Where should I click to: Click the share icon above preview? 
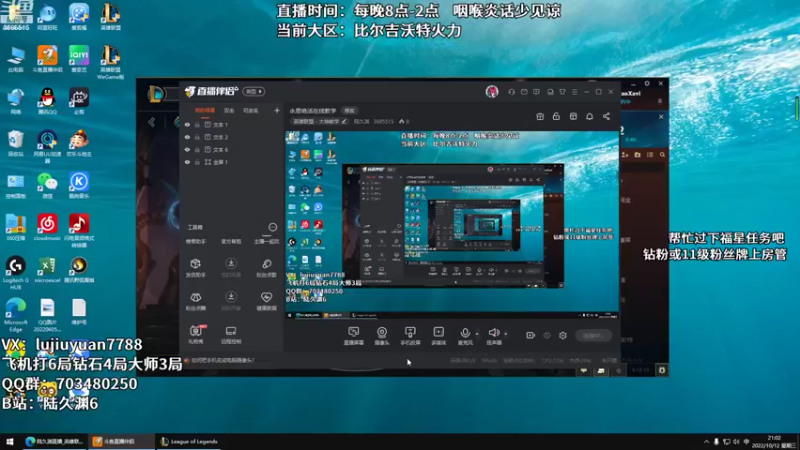pos(606,116)
